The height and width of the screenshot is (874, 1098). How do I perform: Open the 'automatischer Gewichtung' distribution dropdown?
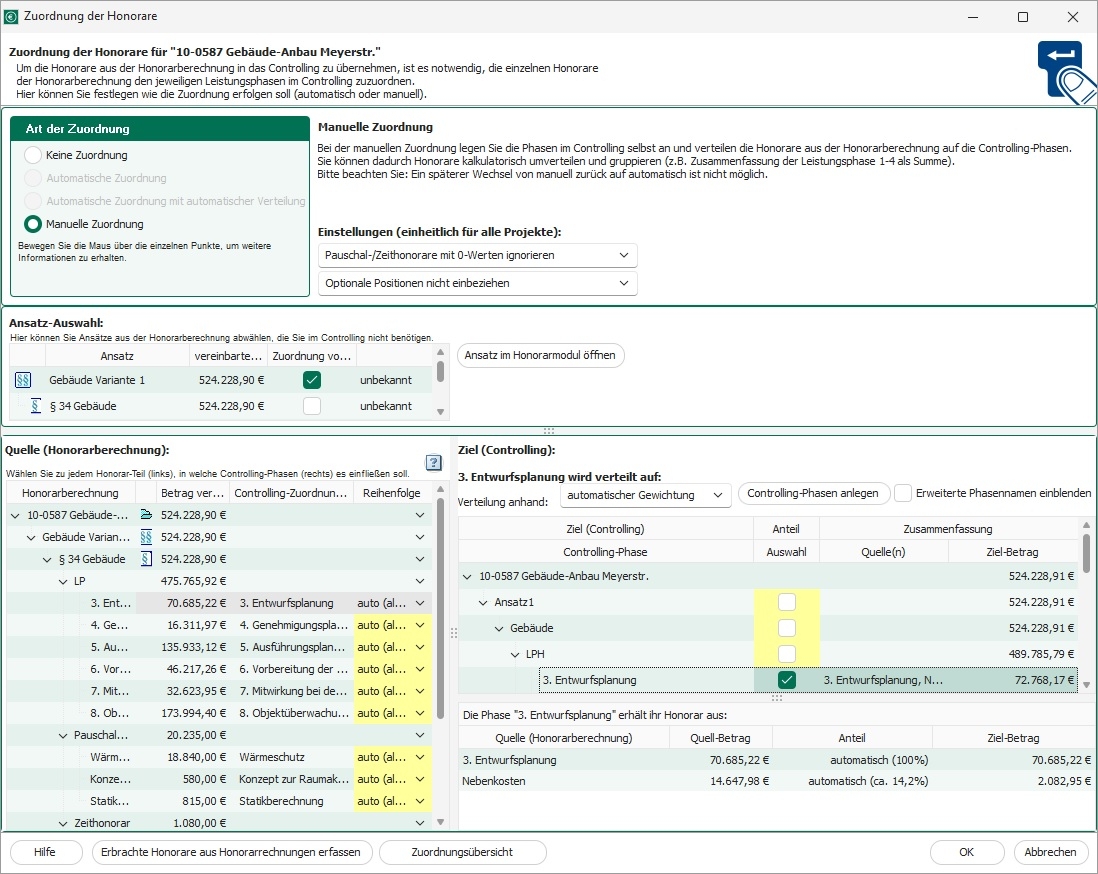tap(645, 494)
